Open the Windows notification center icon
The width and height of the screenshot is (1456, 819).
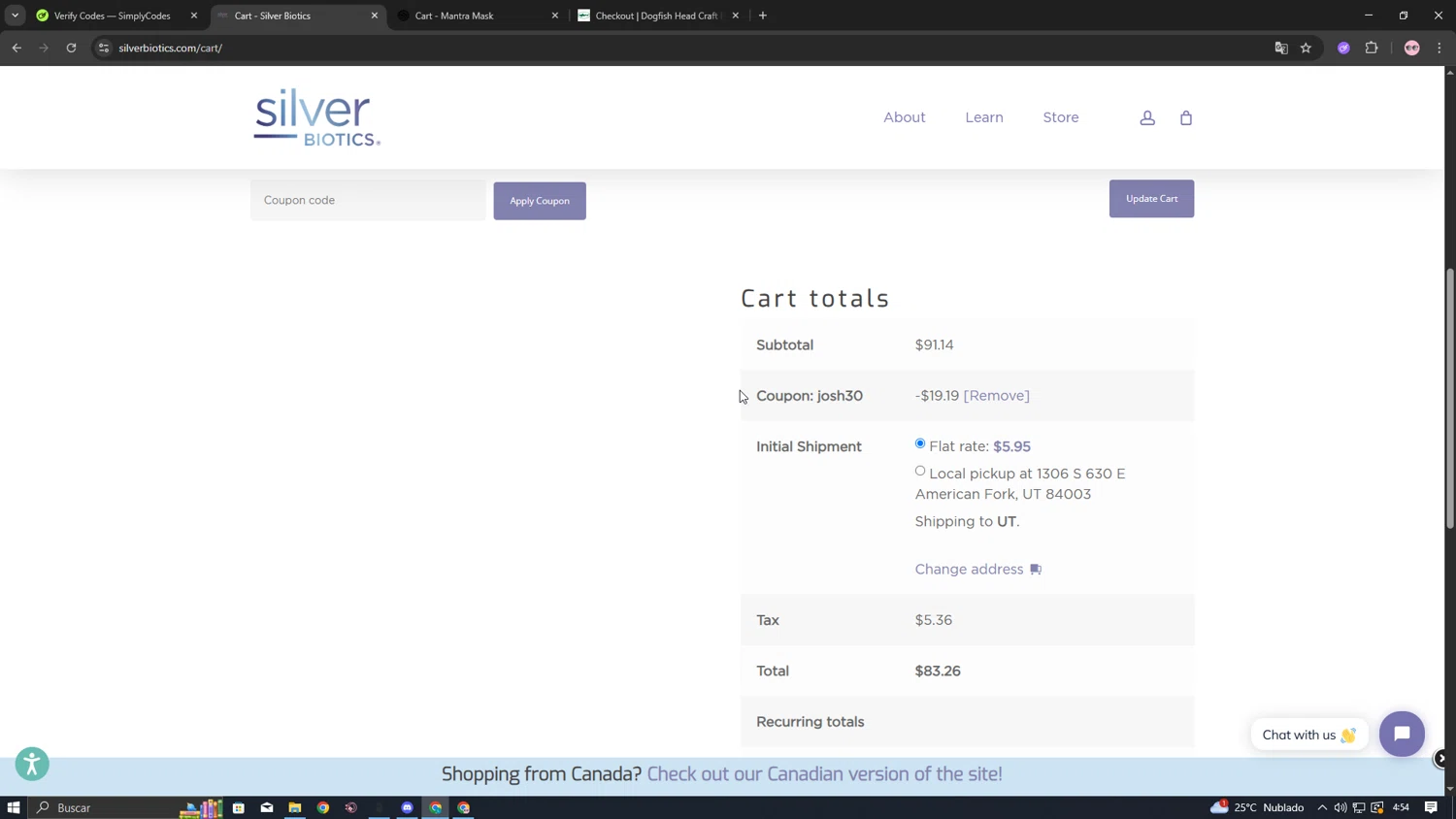pyautogui.click(x=1431, y=807)
